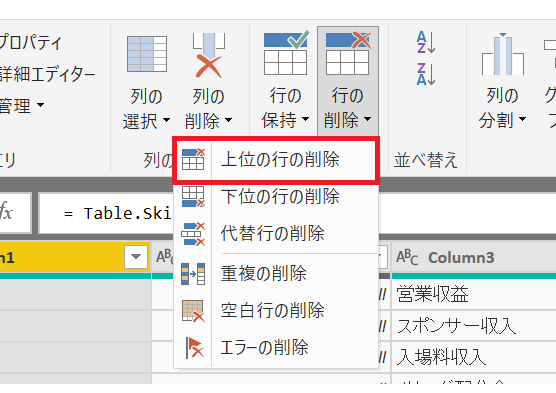
Task: Choose 代替行の削除 from the menu
Action: point(276,233)
